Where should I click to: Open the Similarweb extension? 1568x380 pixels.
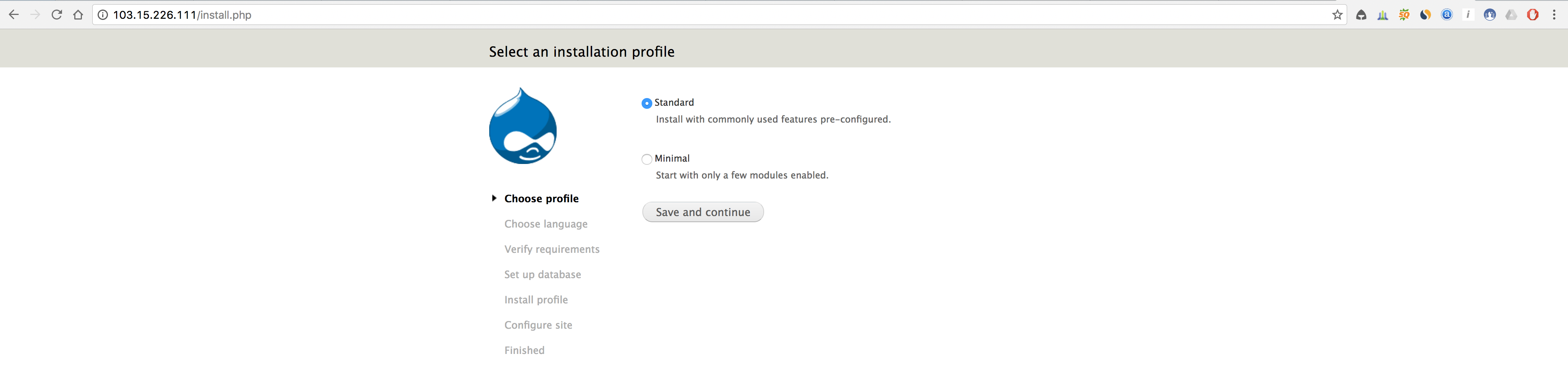1426,15
